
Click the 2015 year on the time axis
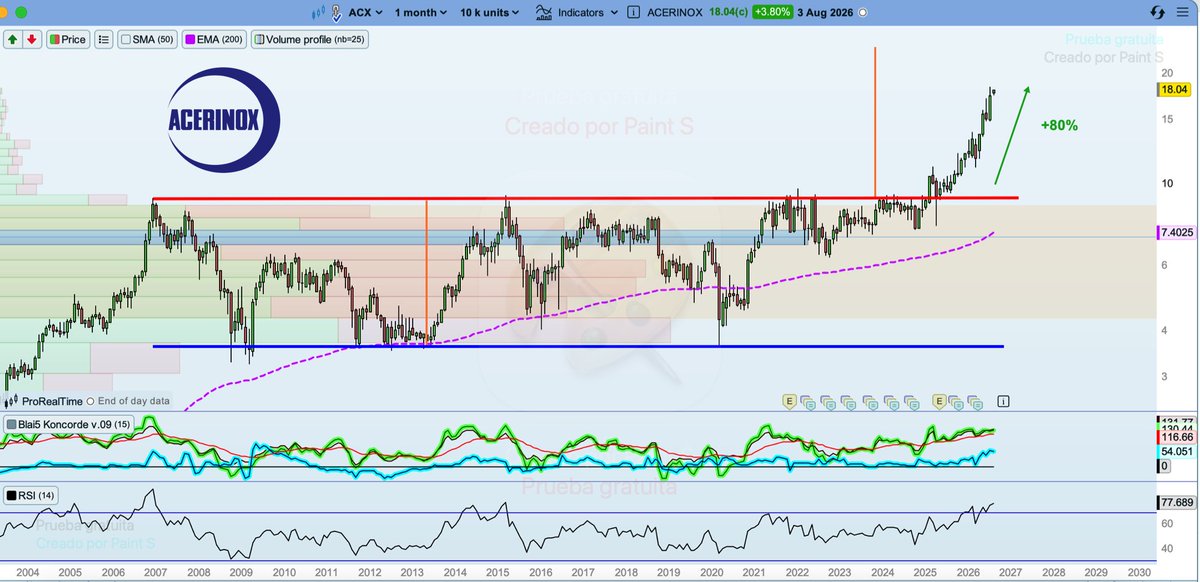(x=498, y=572)
